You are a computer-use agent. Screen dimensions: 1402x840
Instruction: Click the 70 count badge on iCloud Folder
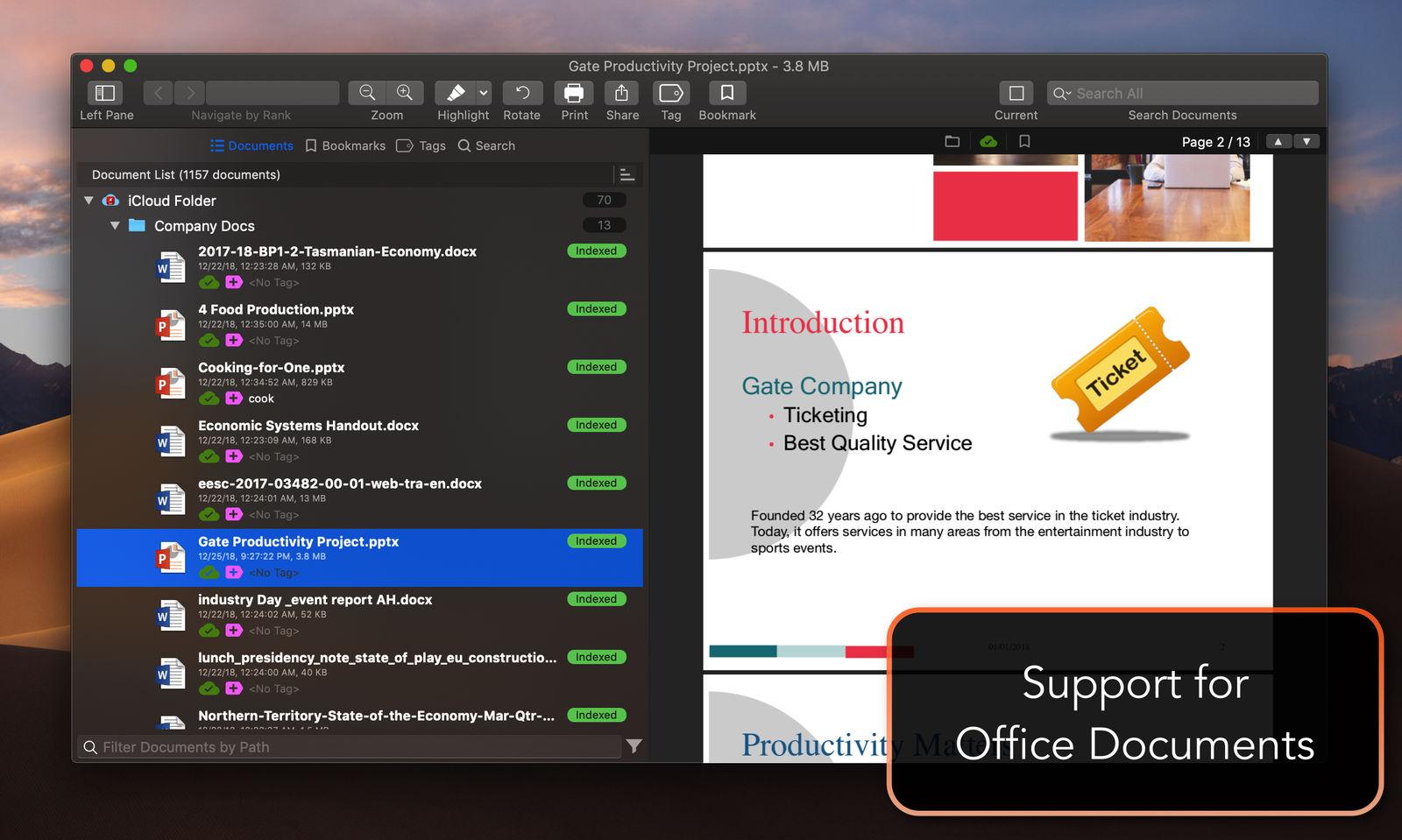click(604, 201)
